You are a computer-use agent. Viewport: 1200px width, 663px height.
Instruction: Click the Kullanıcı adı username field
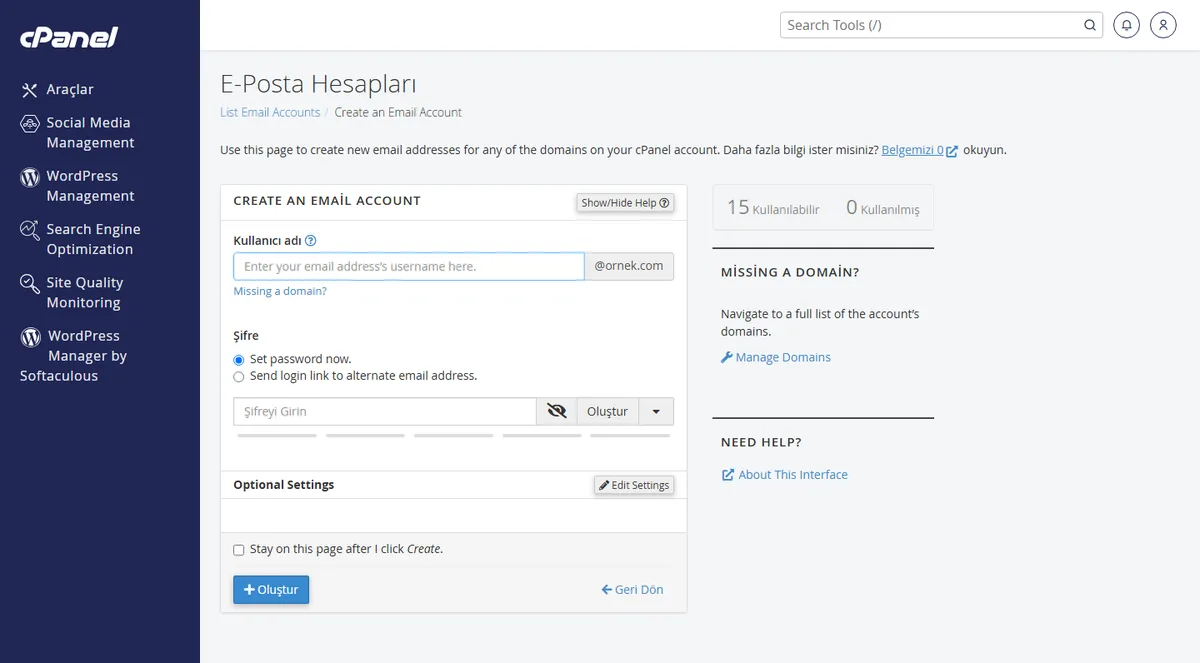point(409,266)
